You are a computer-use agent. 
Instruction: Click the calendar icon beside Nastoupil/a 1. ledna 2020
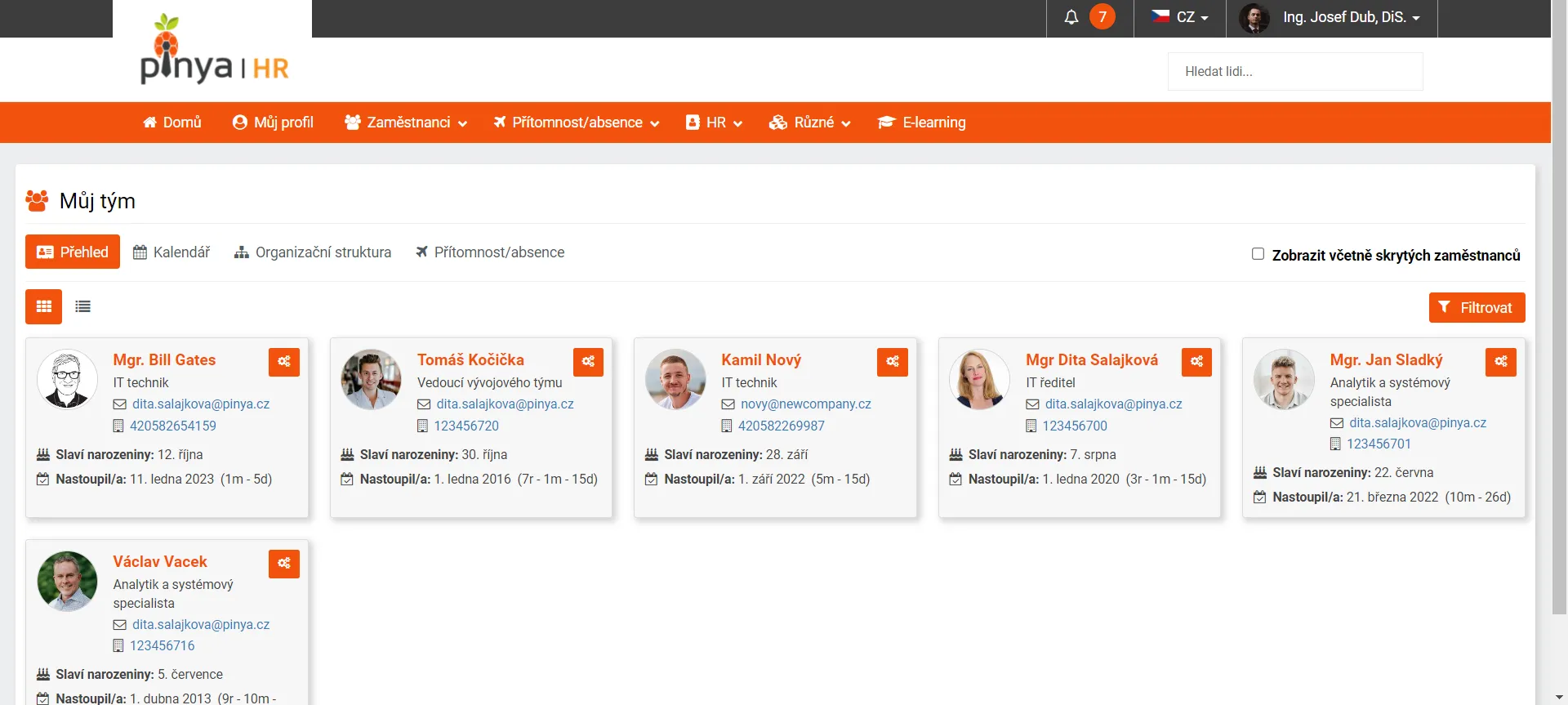coord(955,480)
